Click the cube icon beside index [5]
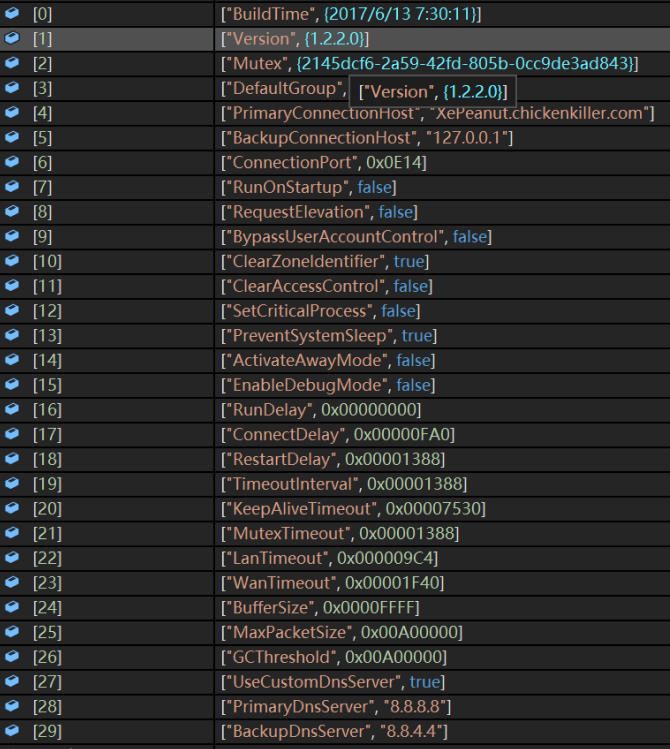Viewport: 670px width, 749px height. coord(12,138)
